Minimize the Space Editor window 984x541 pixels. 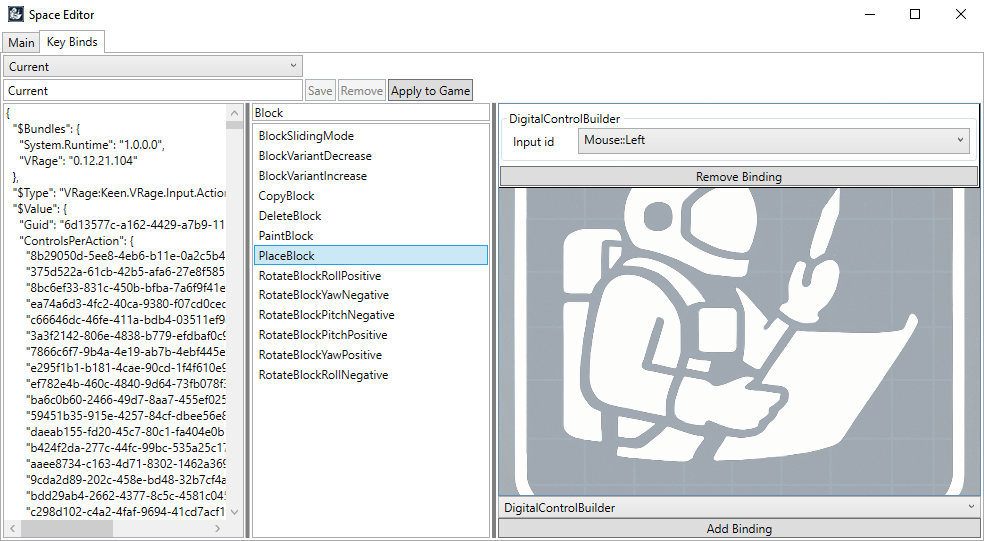point(870,14)
